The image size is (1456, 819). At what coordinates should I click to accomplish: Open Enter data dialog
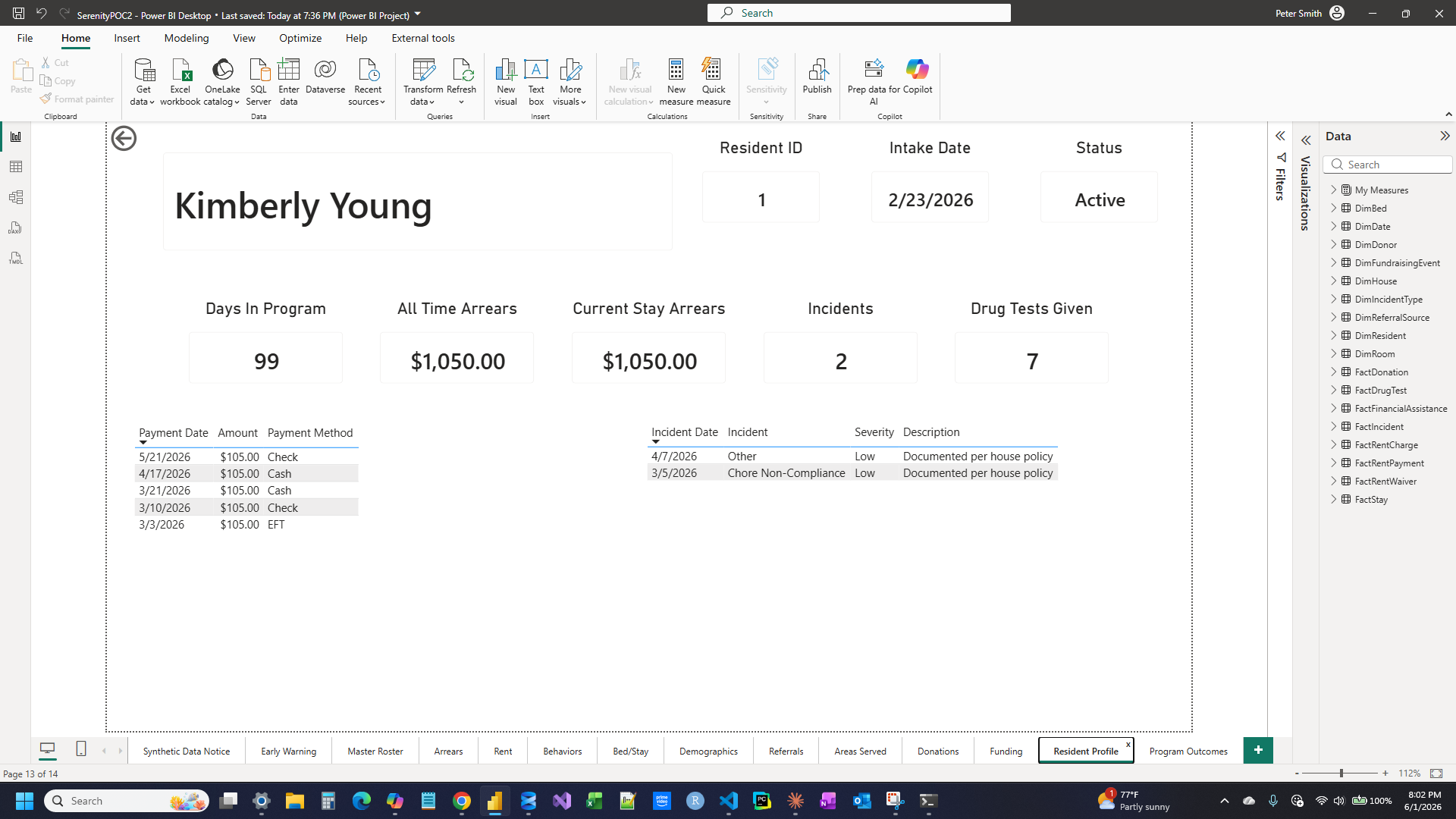click(289, 82)
